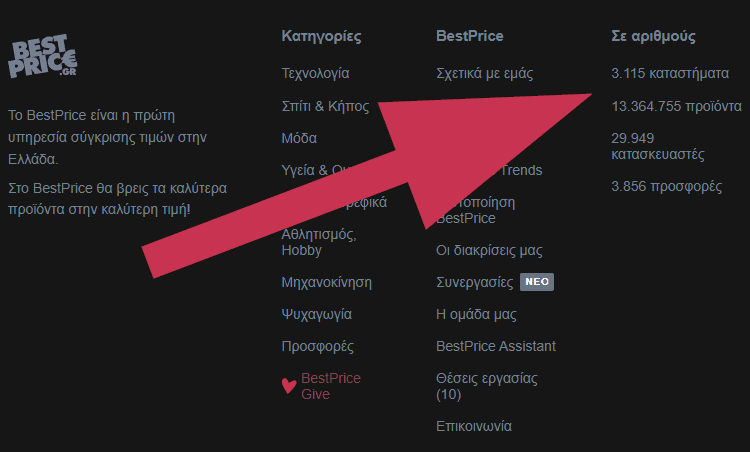This screenshot has height=452, width=750.
Task: Click the BestPrice.gr logo
Action: [43, 55]
